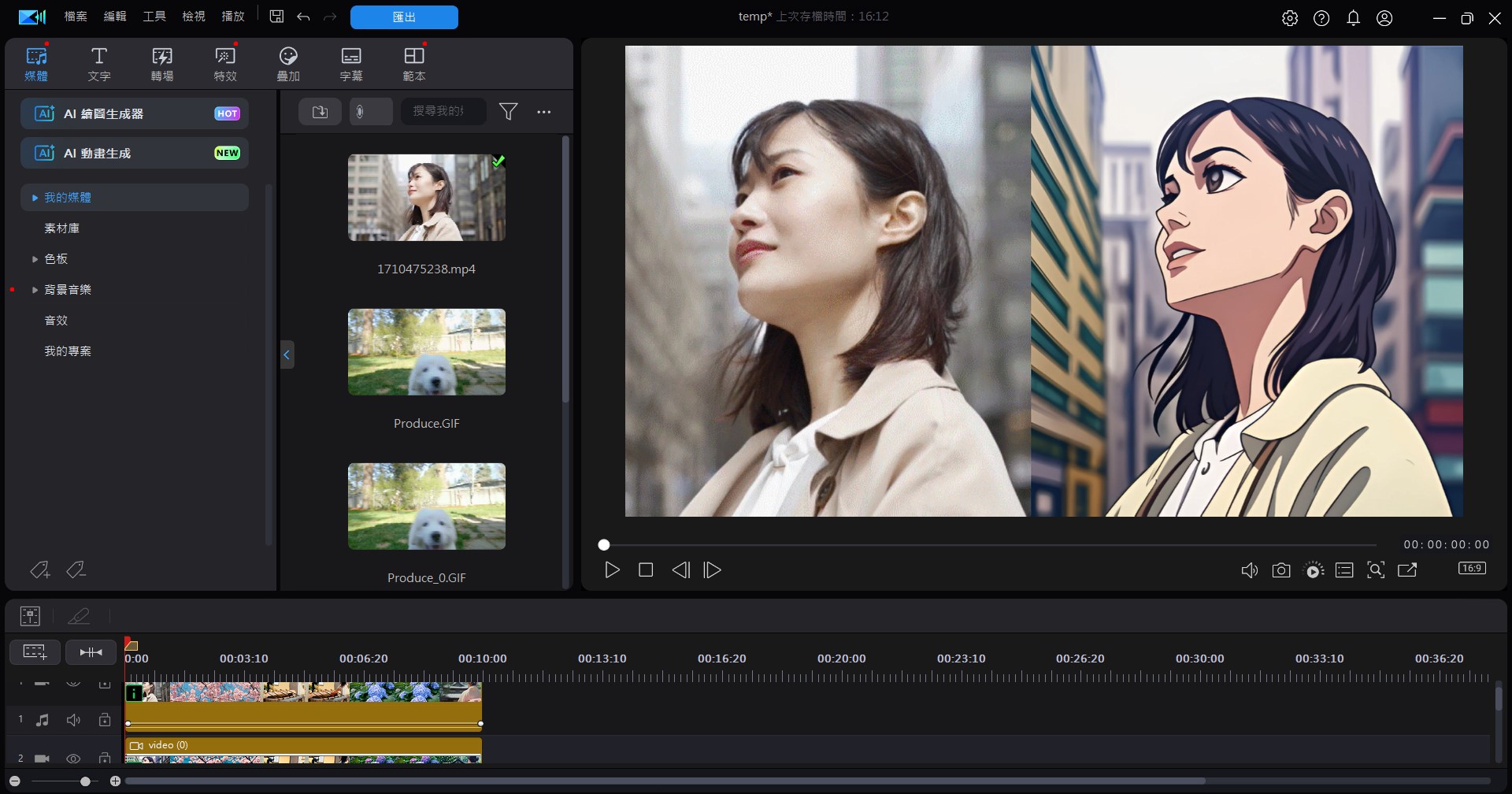Expand the 背景音樂 category
Screen dimensions: 1512x794
(x=34, y=289)
